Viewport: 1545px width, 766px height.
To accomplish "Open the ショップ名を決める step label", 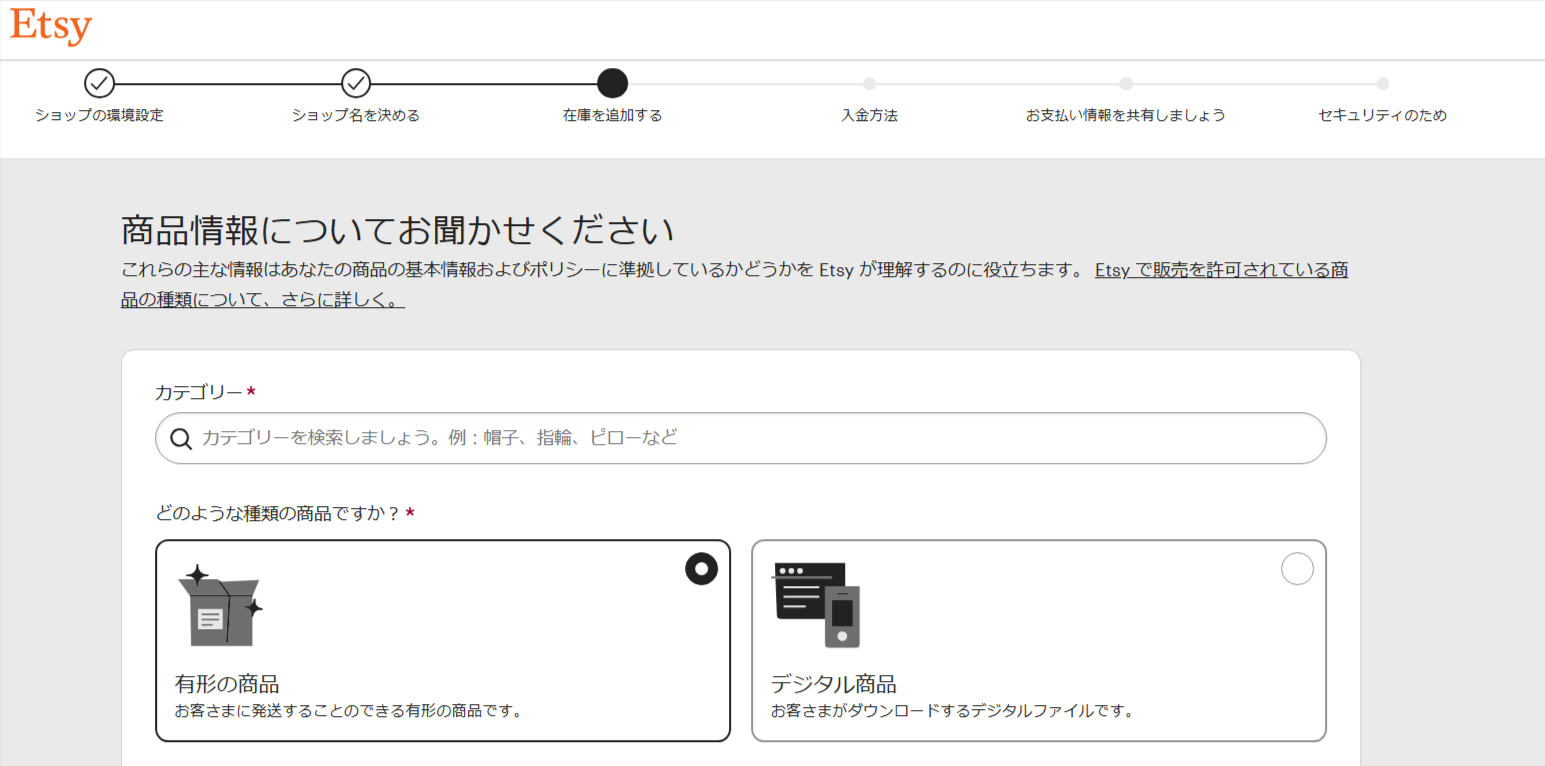I will point(356,115).
